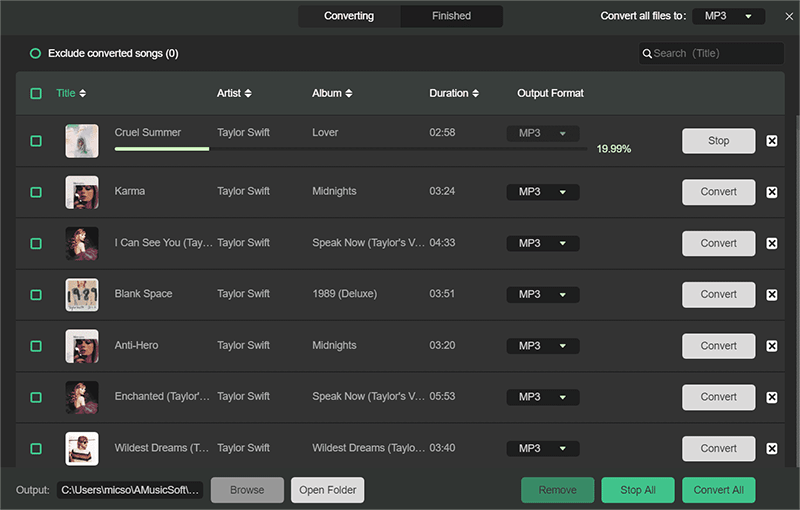Open Wildest Dreams output format dropdown
The width and height of the screenshot is (800, 510).
coord(542,448)
